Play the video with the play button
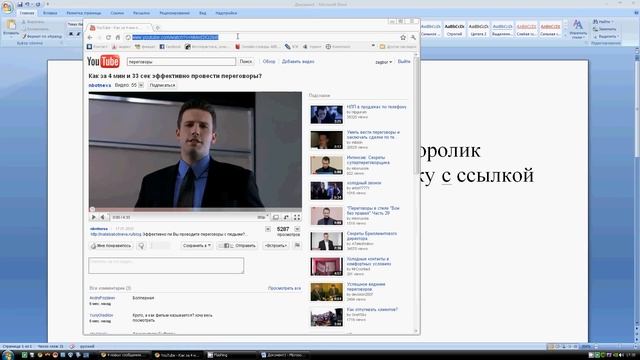This screenshot has width=640, height=360. (93, 217)
